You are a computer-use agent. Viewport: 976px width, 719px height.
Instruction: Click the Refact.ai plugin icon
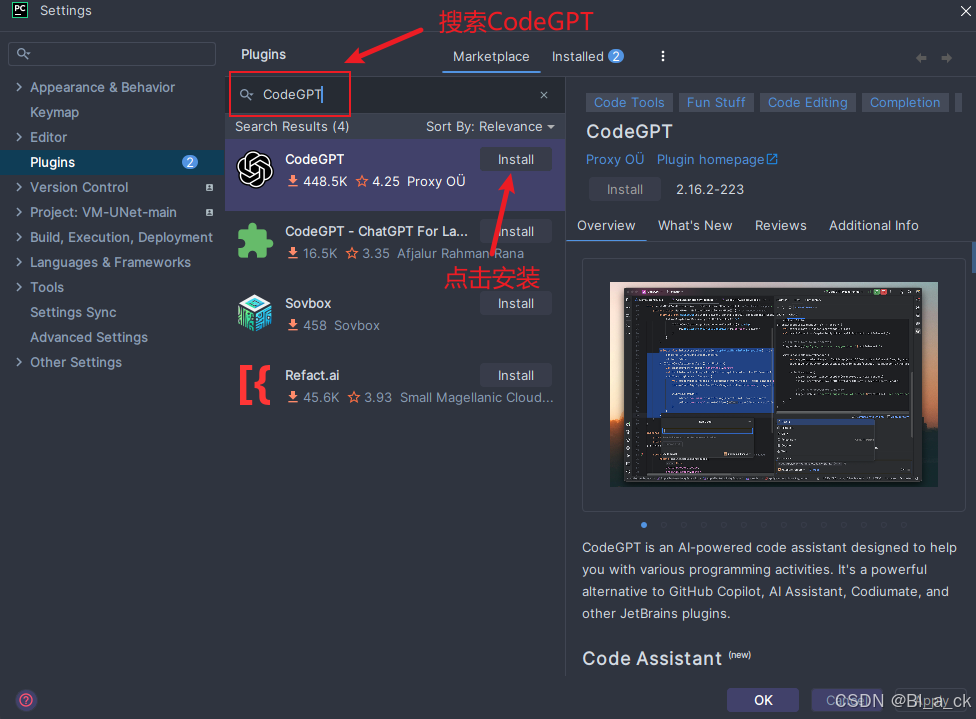coord(255,385)
